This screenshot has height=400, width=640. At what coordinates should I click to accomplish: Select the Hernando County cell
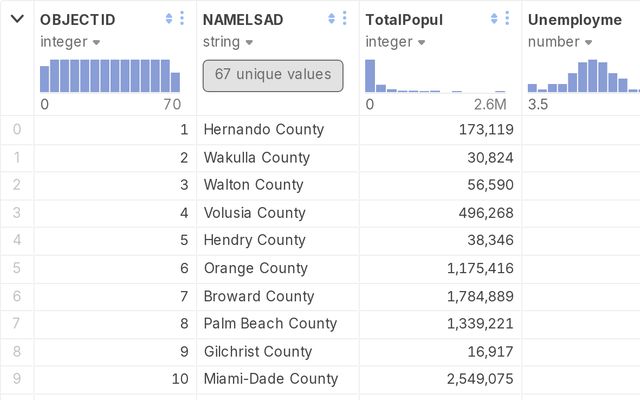point(264,129)
